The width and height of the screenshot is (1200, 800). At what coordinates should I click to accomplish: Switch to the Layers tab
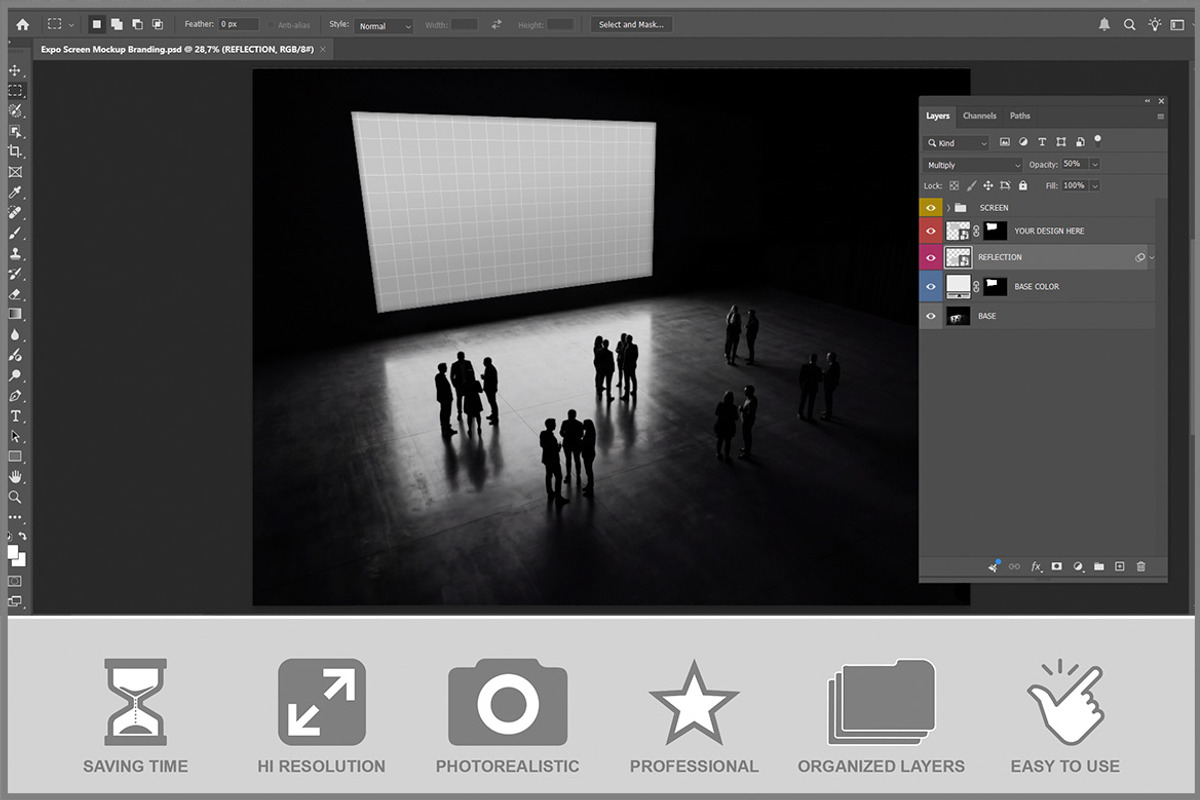click(x=938, y=116)
